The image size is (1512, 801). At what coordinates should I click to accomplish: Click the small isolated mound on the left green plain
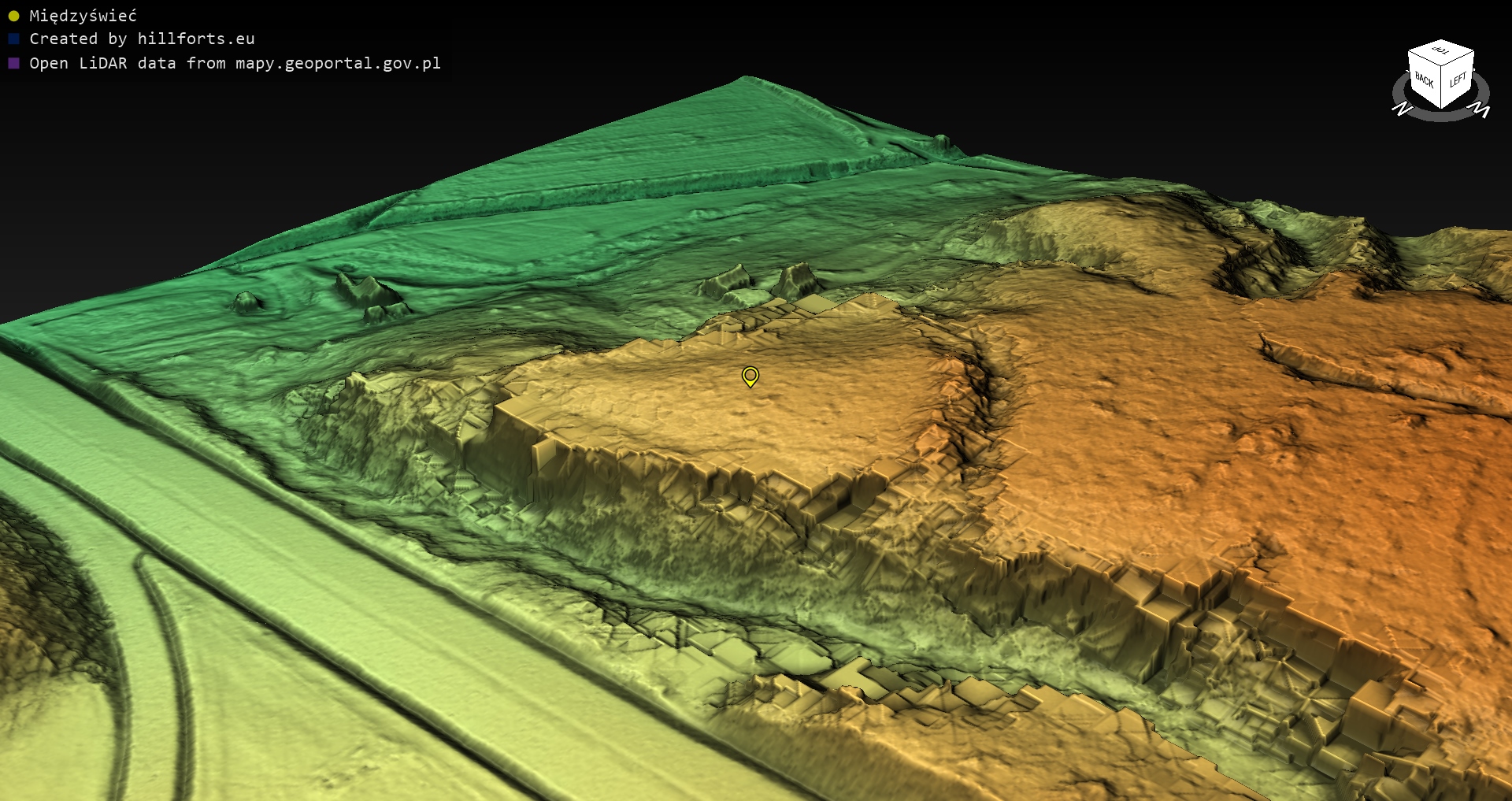[x=247, y=301]
